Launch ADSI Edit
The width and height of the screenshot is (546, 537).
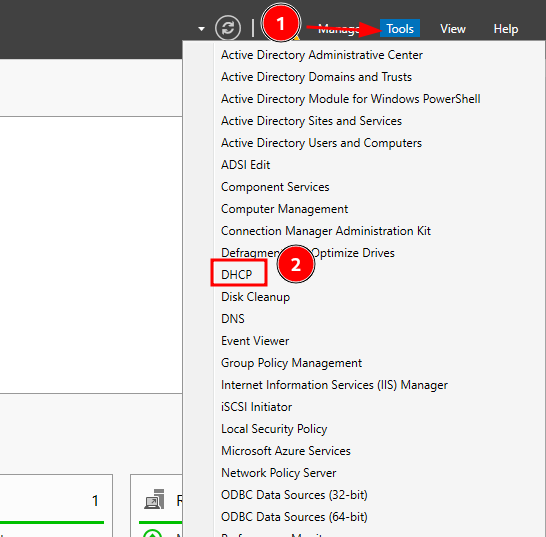point(245,165)
